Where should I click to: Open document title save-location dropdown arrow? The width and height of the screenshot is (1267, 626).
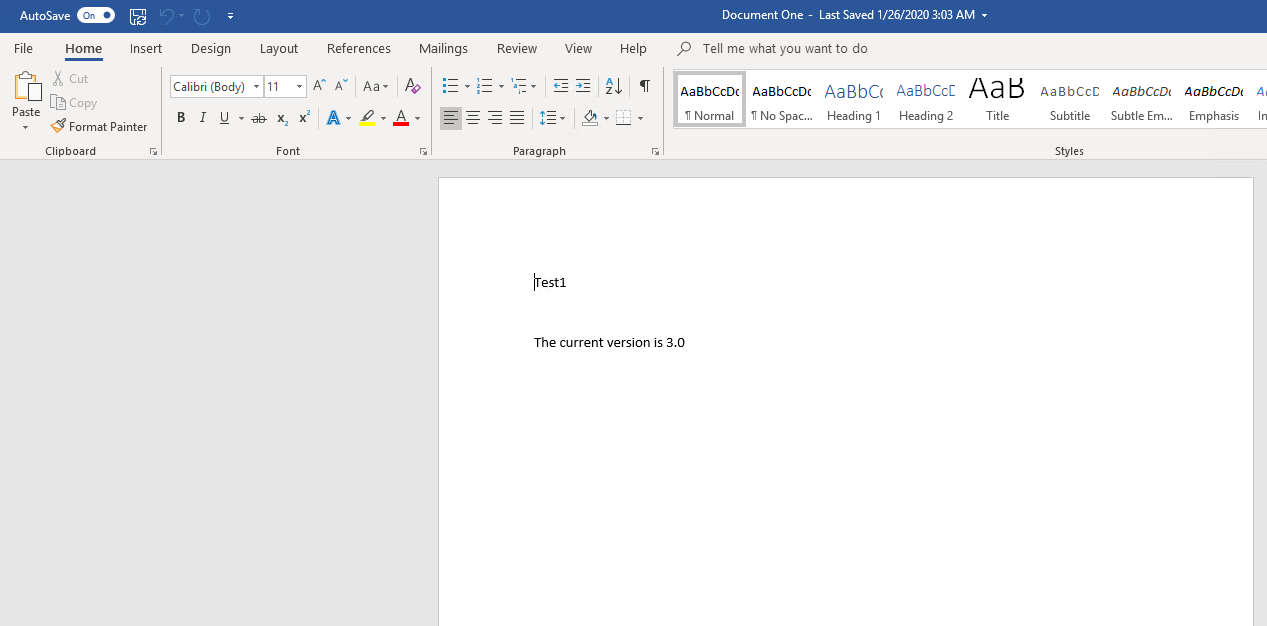coord(984,16)
